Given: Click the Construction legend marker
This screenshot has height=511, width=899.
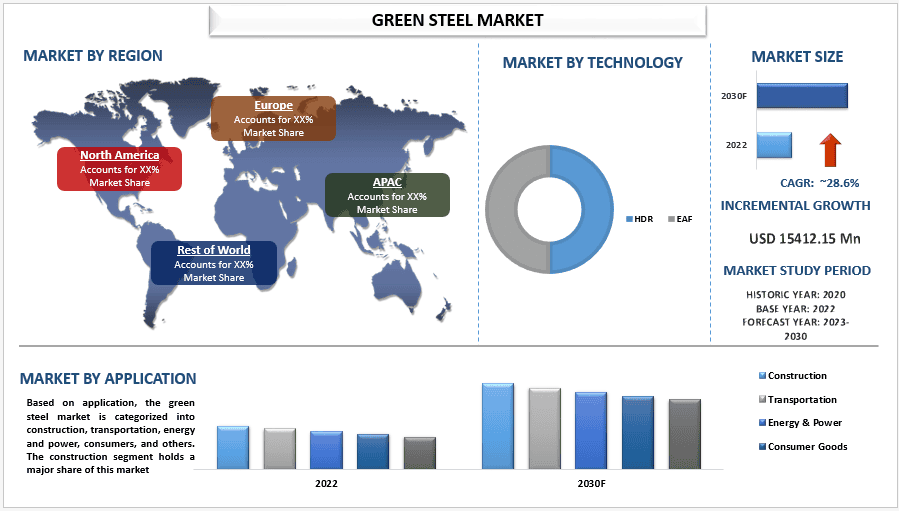Looking at the screenshot, I should point(763,376).
